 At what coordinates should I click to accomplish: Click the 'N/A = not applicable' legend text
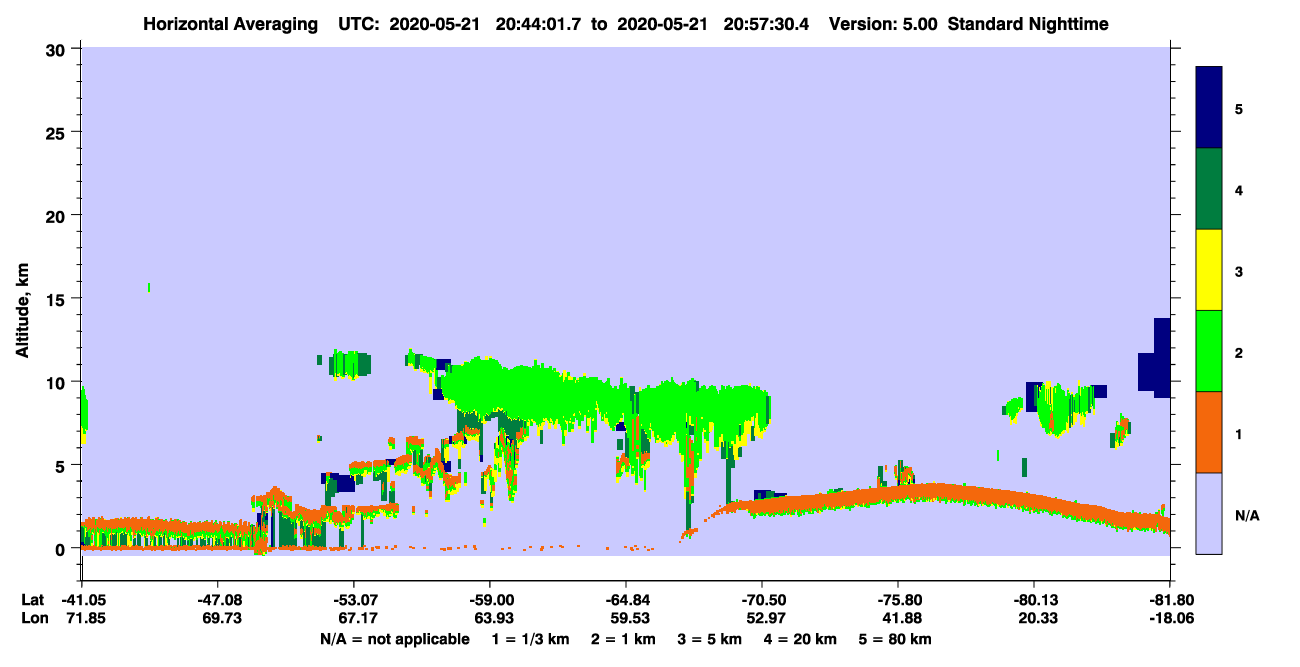click(394, 639)
